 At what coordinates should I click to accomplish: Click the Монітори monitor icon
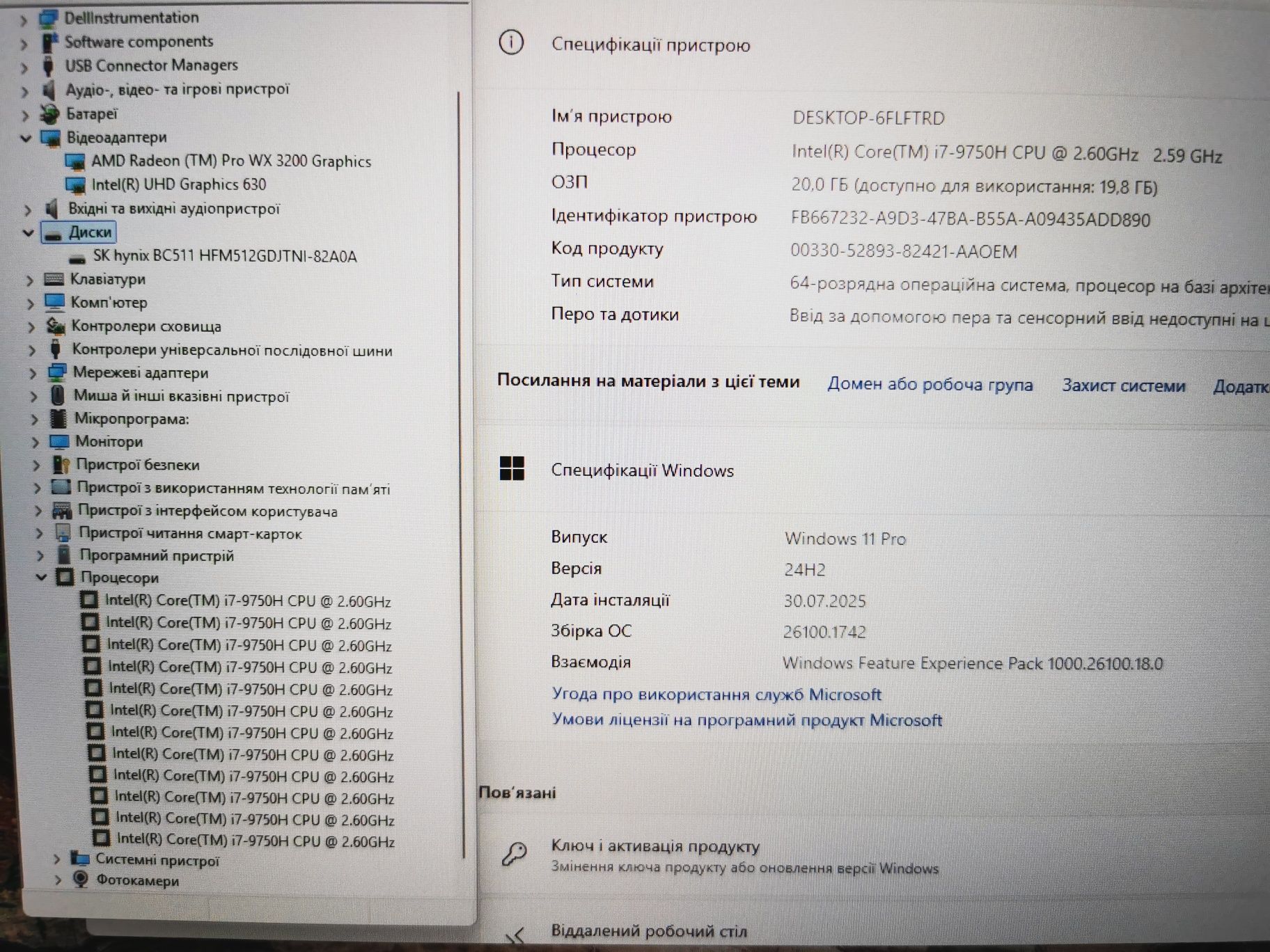pos(59,442)
